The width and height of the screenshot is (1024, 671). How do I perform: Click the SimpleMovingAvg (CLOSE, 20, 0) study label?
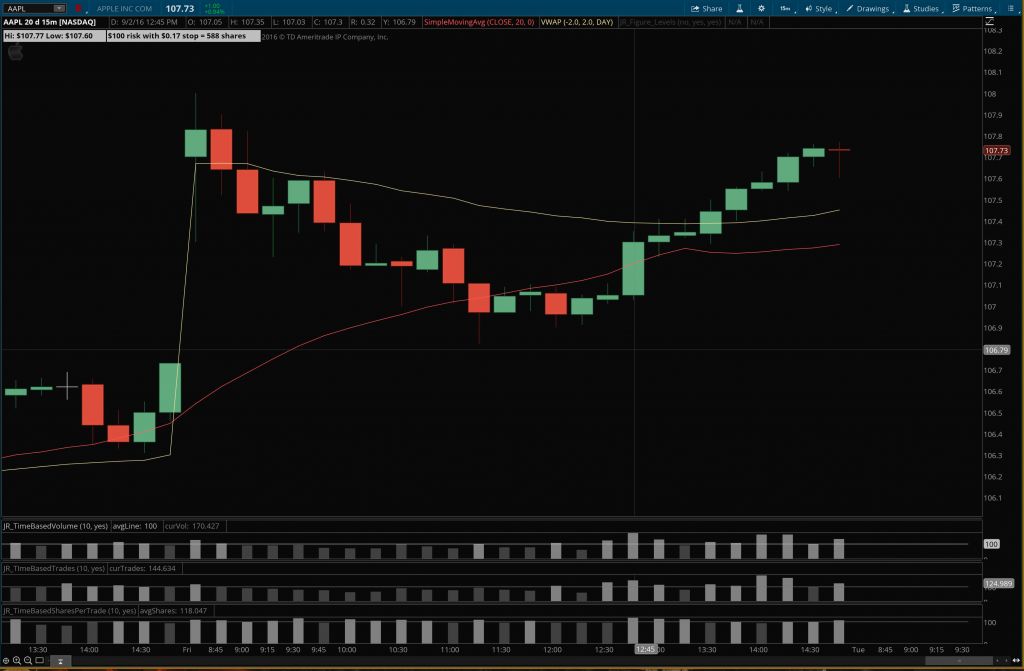click(479, 22)
